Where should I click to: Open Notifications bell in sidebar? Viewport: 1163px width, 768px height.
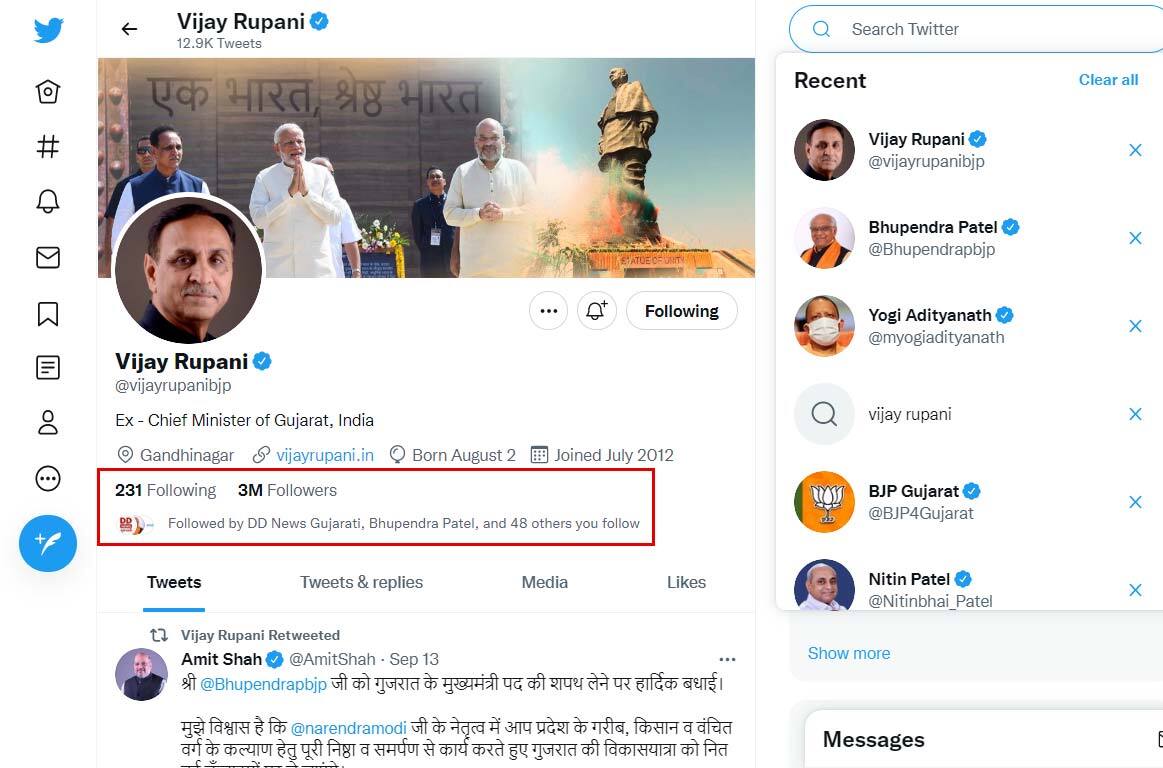[x=48, y=202]
